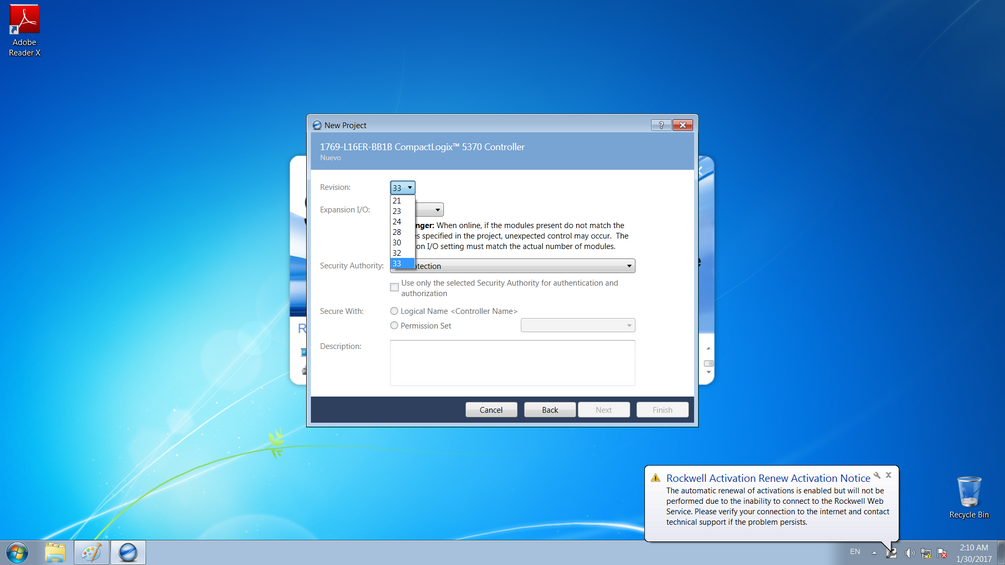Close the New Project dialog
Viewport: 1005px width, 565px height.
coord(683,125)
